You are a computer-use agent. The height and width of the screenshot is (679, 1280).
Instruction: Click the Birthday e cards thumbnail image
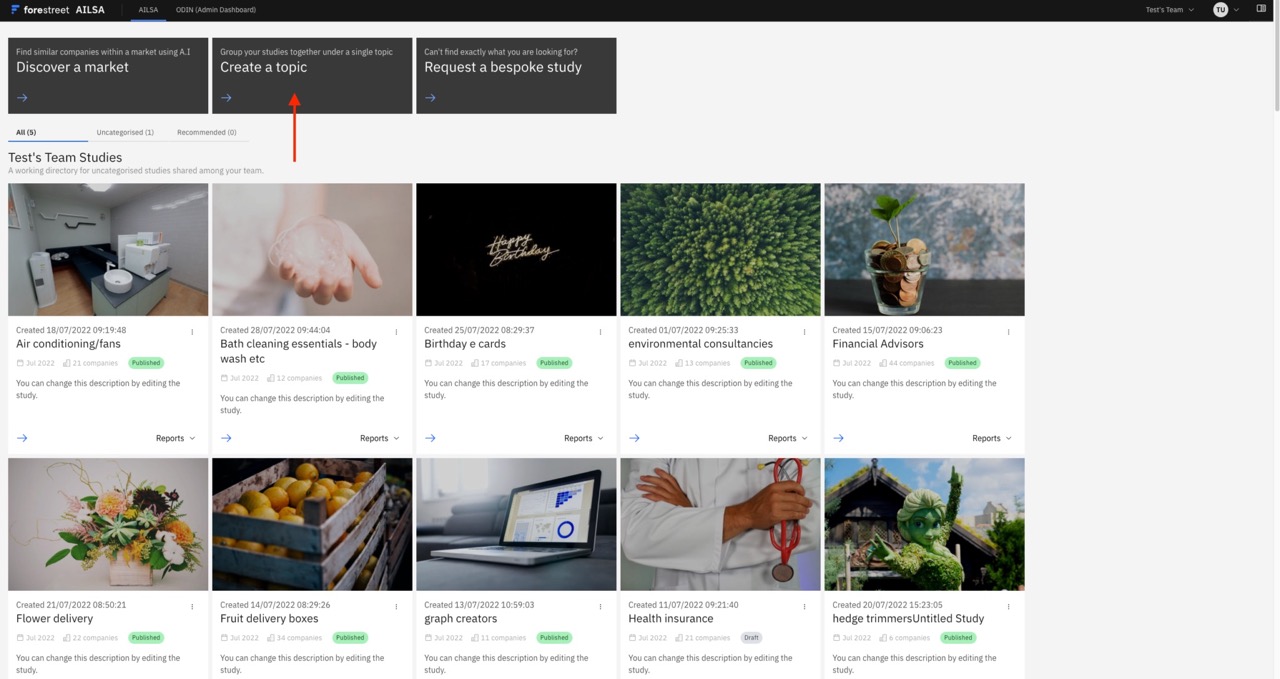pos(516,249)
